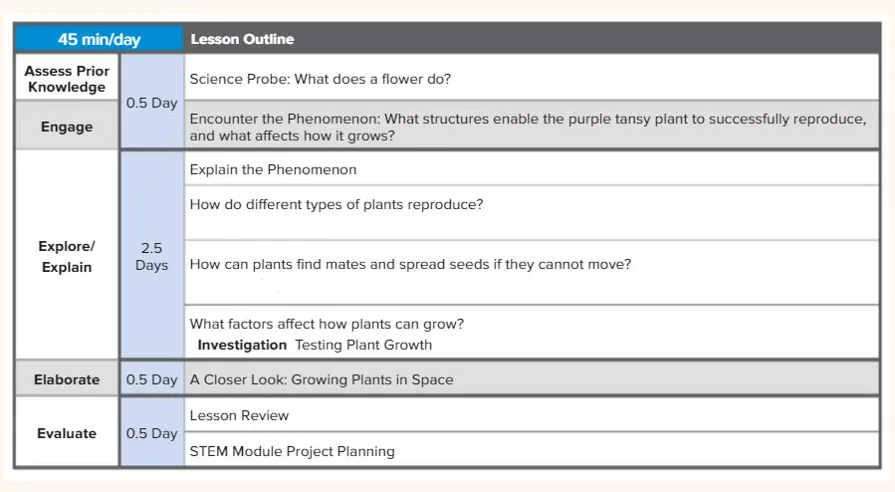Click 'How can plants find mates and spread seeds'

410,264
